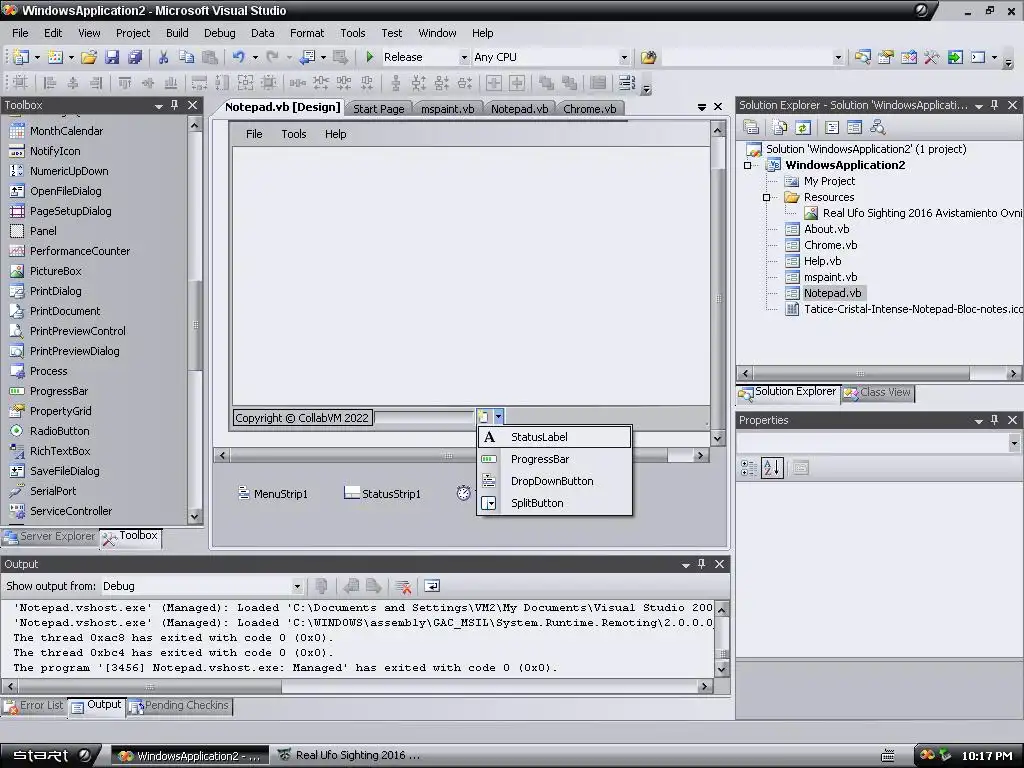Open the Properties object selector dropdown
This screenshot has height=768, width=1024.
pos(1014,443)
